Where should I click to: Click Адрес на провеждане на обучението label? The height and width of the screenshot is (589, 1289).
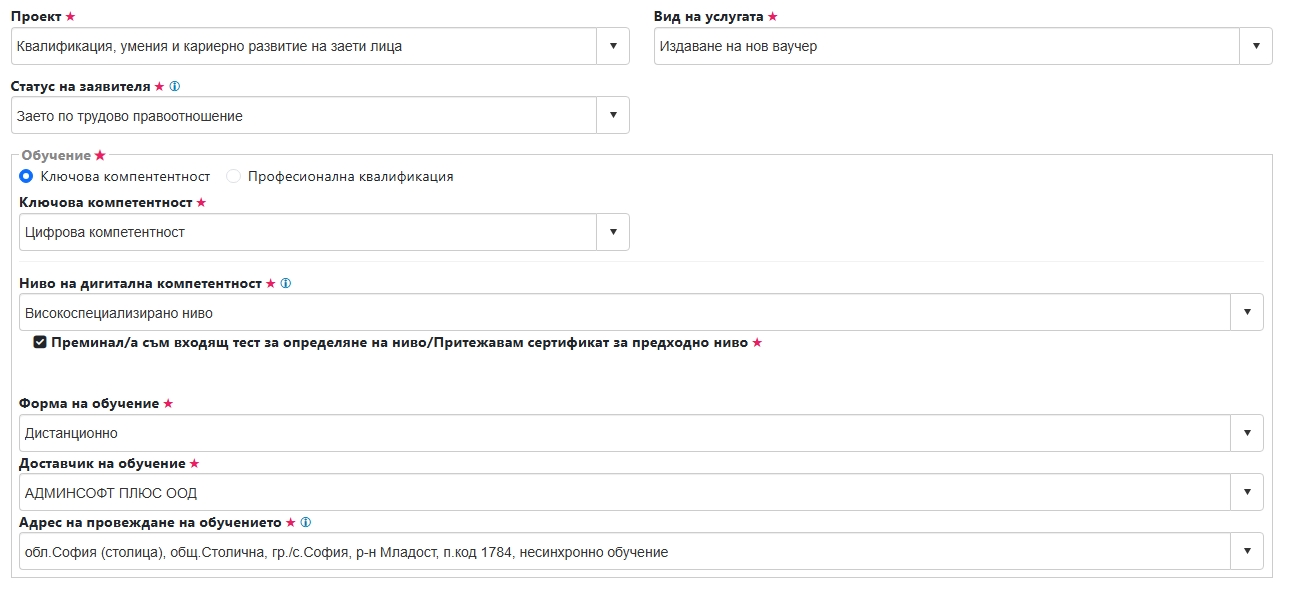[150, 522]
